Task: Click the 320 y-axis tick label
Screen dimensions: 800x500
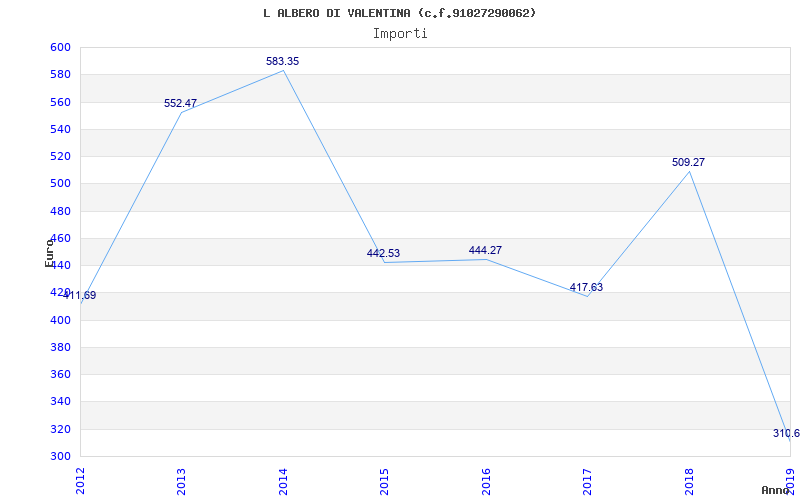Action: tap(60, 429)
